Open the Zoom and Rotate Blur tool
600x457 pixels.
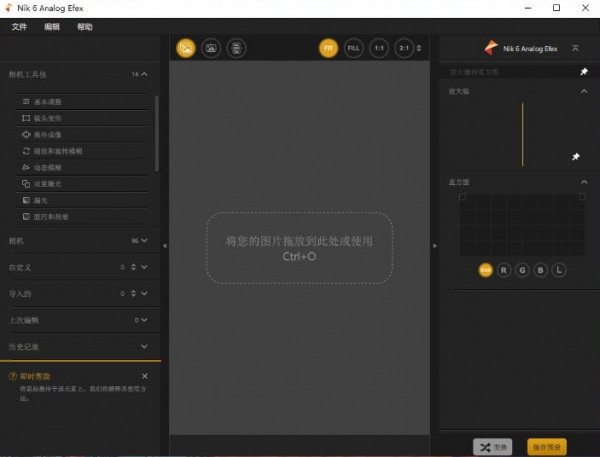pos(82,151)
